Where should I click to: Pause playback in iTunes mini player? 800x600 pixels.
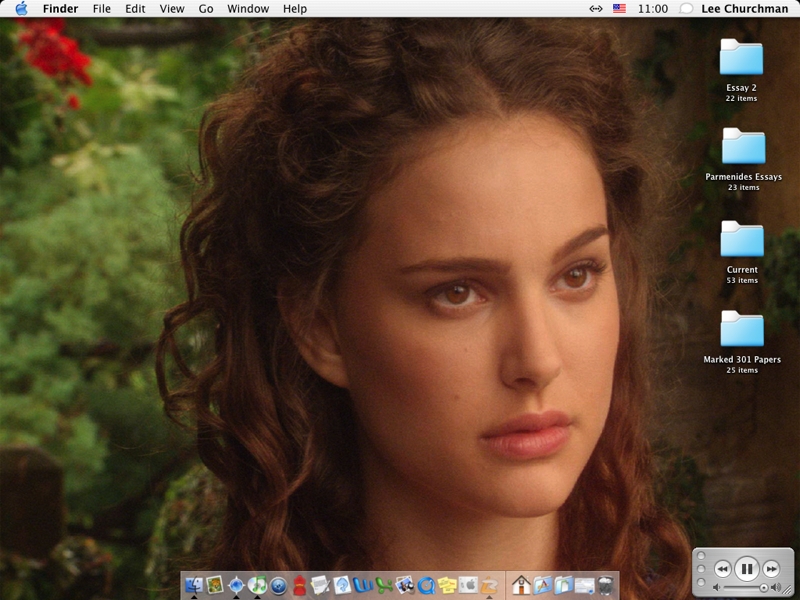pyautogui.click(x=747, y=568)
